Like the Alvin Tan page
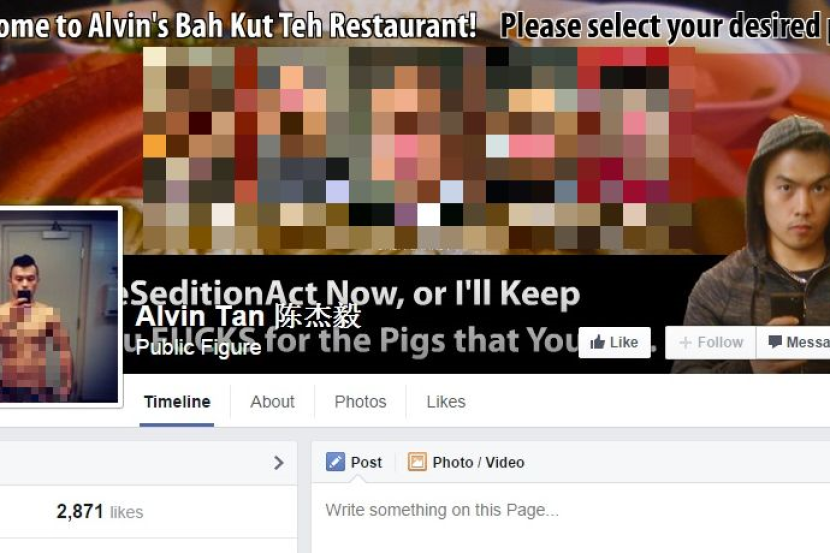Screen dimensions: 830x553 614,342
